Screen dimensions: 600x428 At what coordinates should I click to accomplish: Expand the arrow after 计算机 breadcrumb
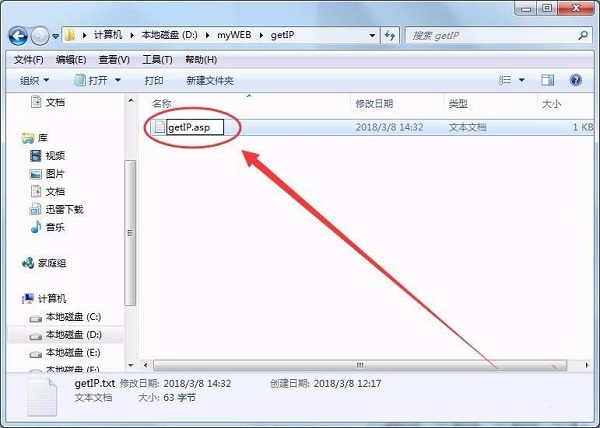132,35
